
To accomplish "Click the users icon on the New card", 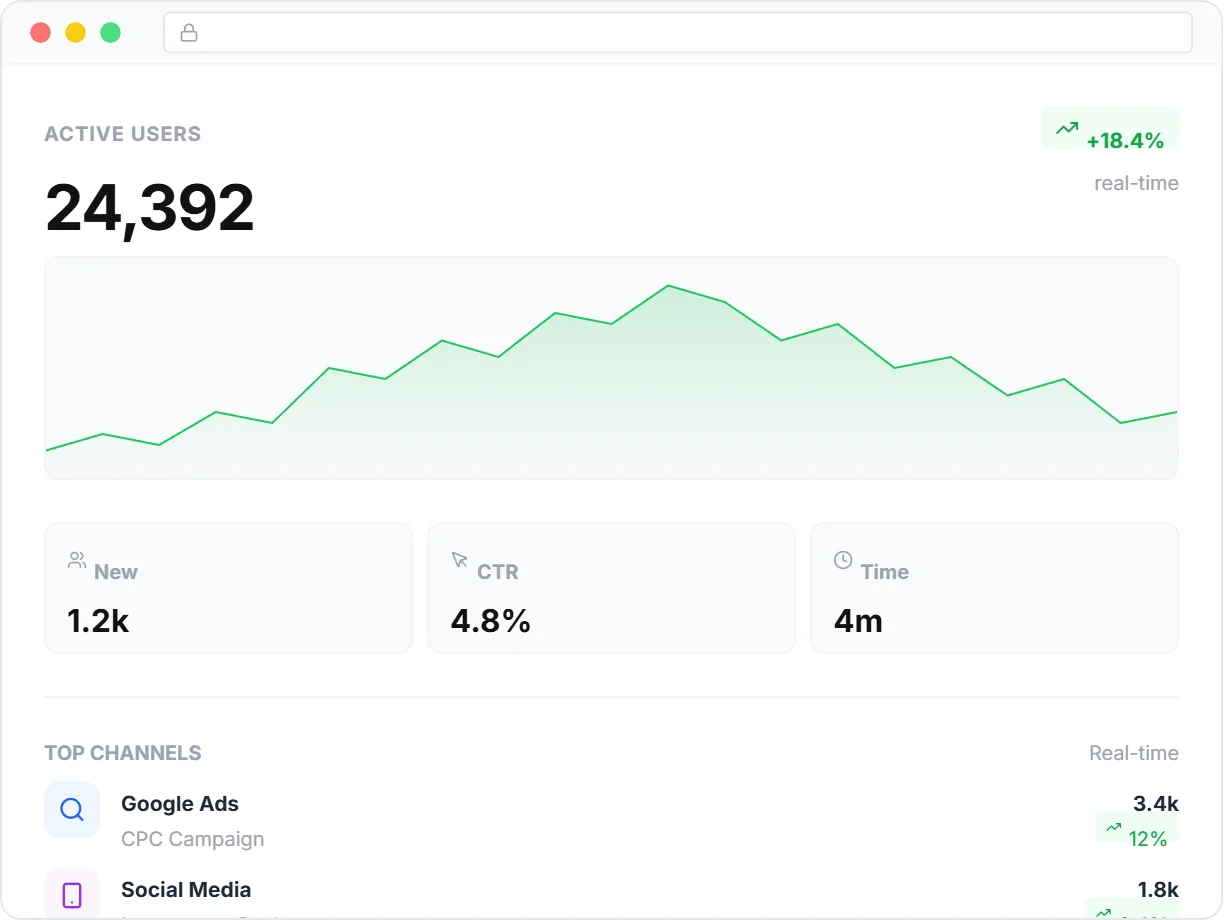I will click(76, 560).
